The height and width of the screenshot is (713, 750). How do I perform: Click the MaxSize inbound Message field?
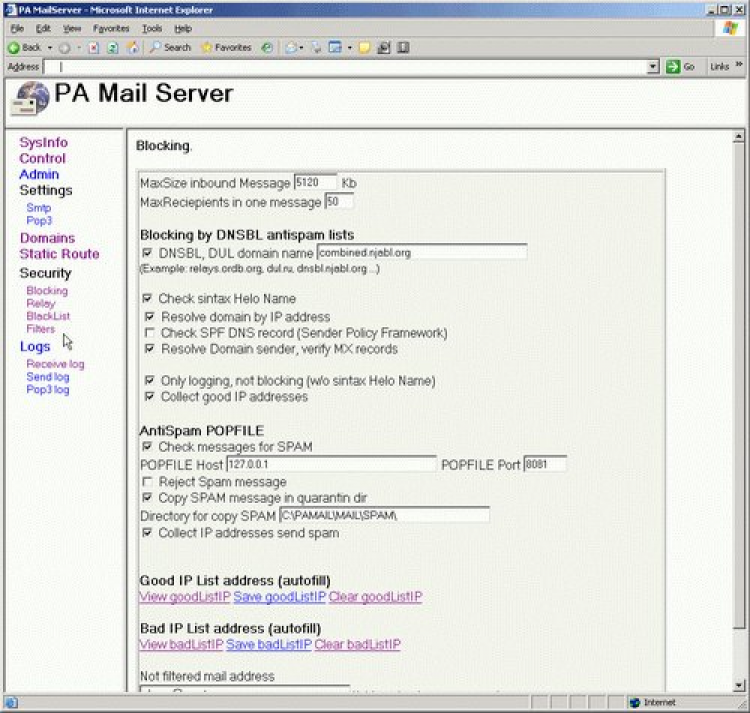click(x=315, y=182)
